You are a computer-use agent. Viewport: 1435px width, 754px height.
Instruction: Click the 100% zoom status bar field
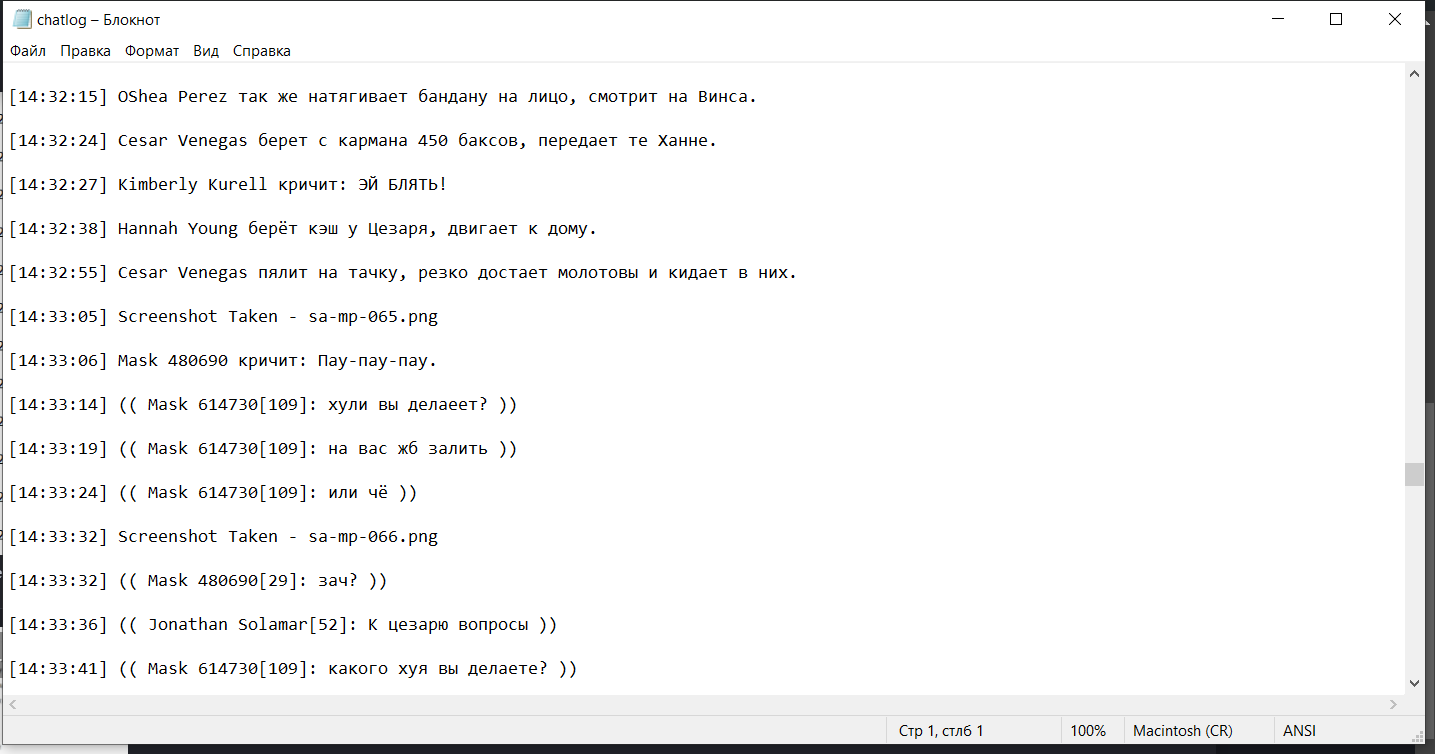(1088, 731)
